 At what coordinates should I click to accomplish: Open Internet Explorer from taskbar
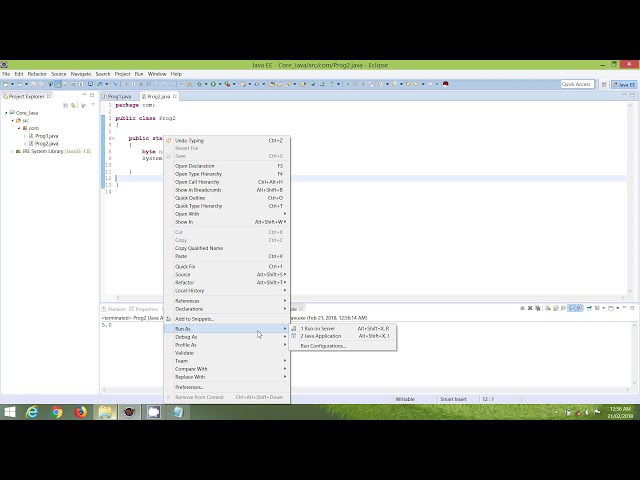pos(32,412)
